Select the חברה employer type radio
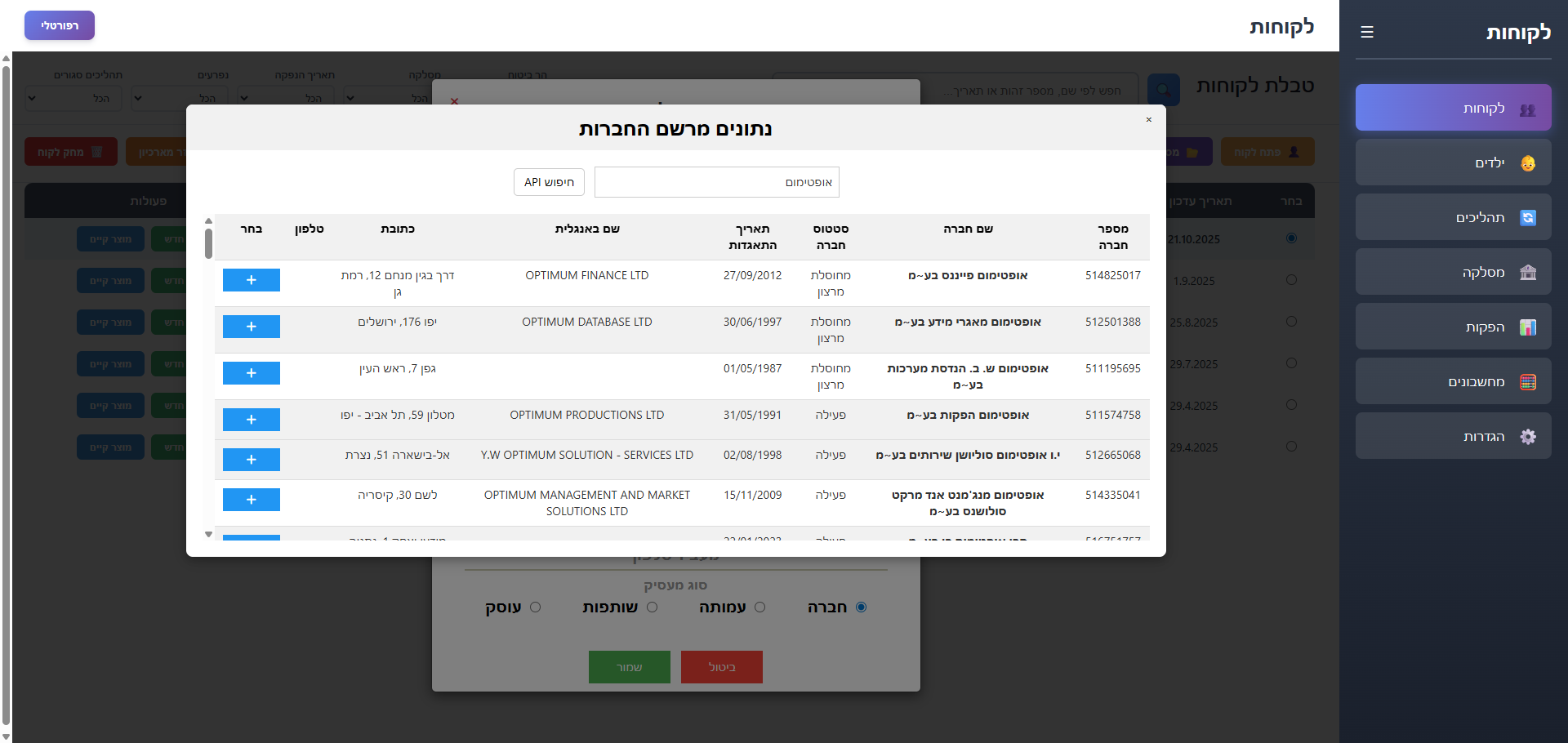 pos(861,607)
